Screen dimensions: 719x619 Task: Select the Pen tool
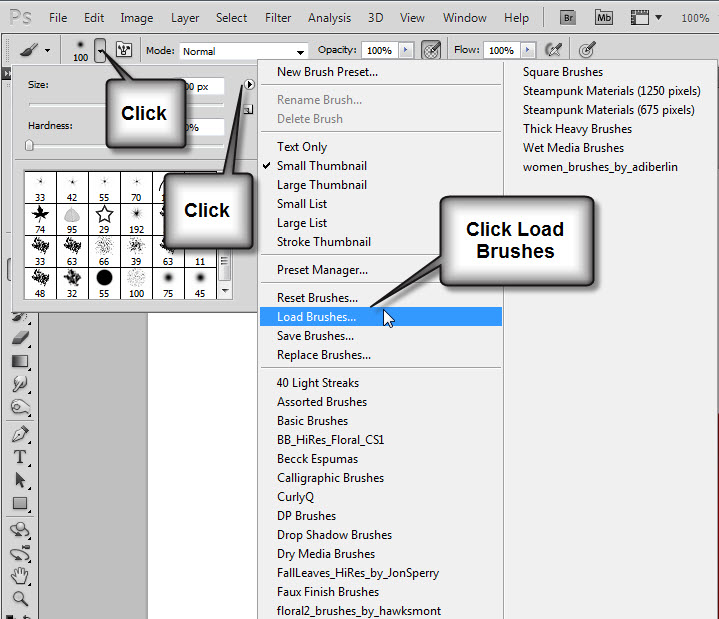coord(20,434)
